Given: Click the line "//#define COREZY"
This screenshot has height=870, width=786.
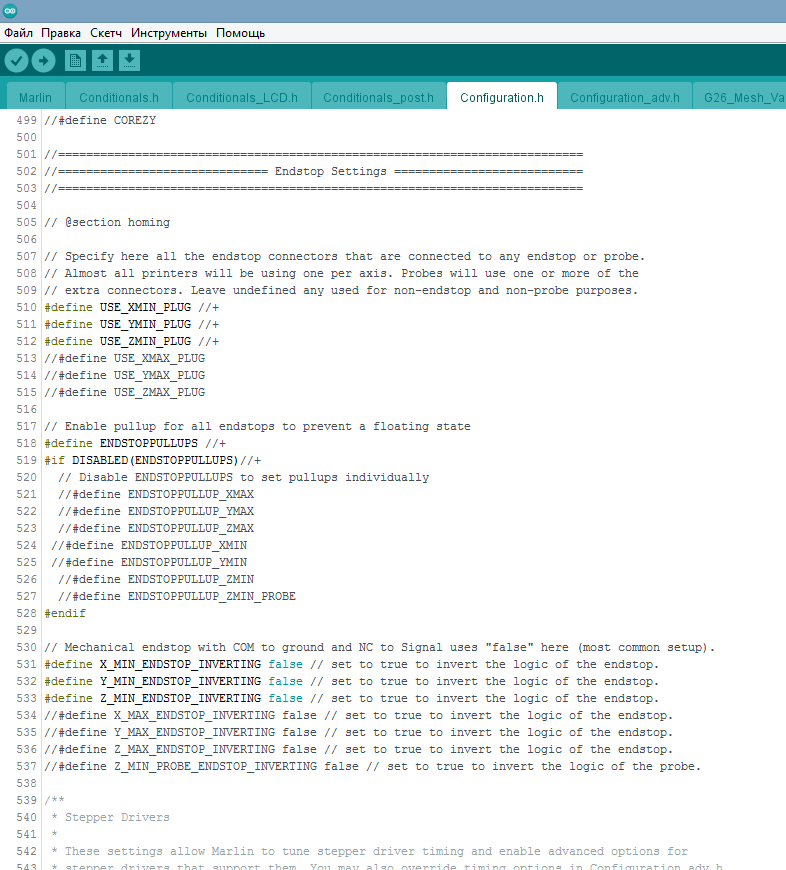Looking at the screenshot, I should 100,120.
